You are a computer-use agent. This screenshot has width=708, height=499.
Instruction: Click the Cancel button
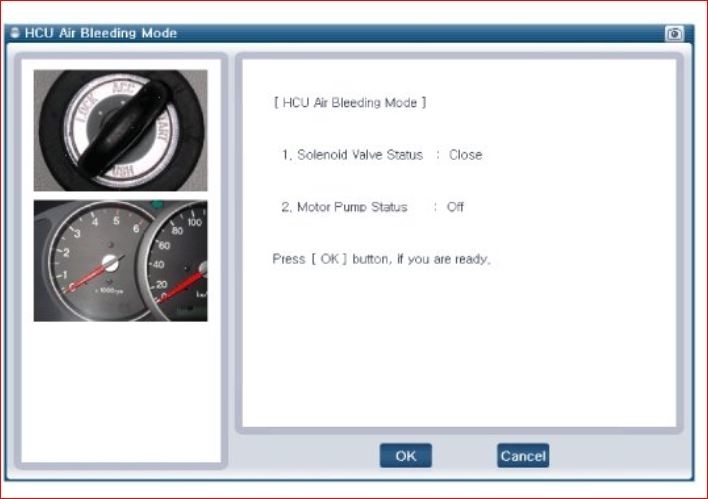click(523, 456)
